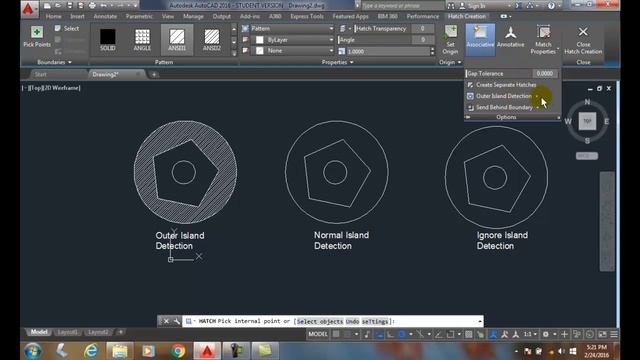640x360 pixels.
Task: Click the Save icon in Quick Access toolbar
Action: 69,6
